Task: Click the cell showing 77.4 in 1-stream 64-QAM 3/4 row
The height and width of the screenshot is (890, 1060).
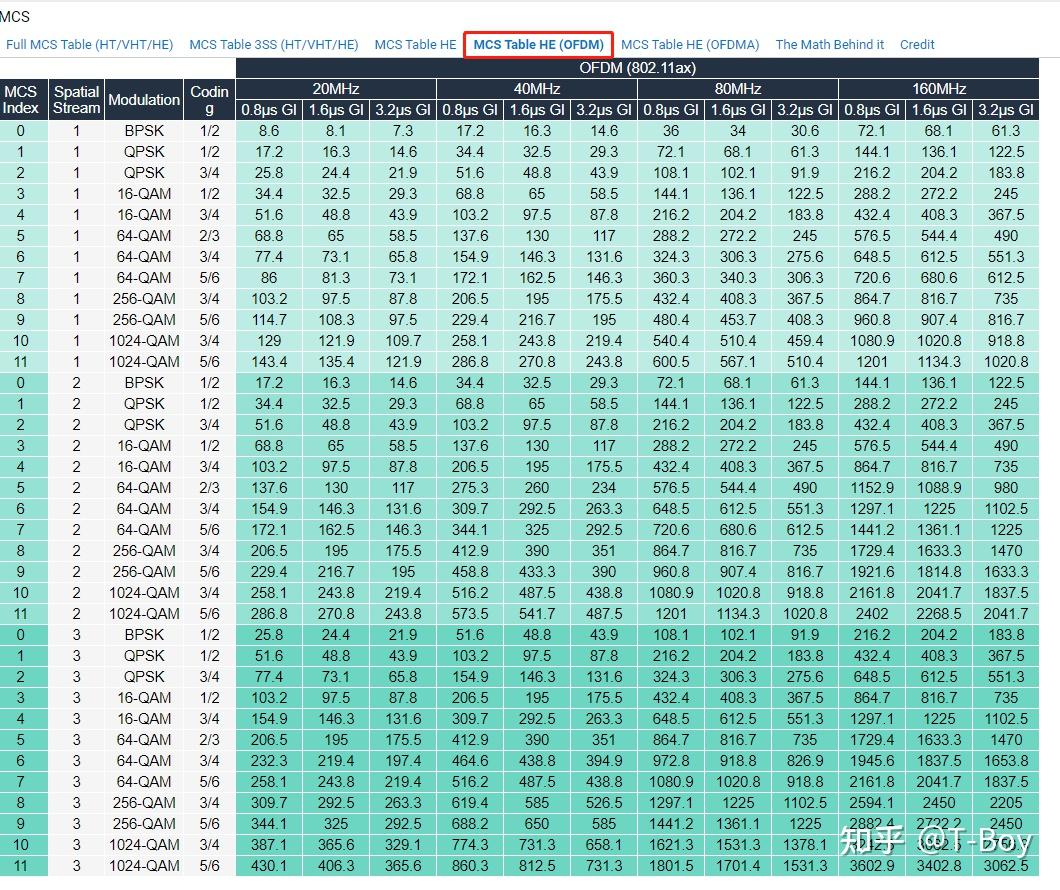Action: point(269,257)
